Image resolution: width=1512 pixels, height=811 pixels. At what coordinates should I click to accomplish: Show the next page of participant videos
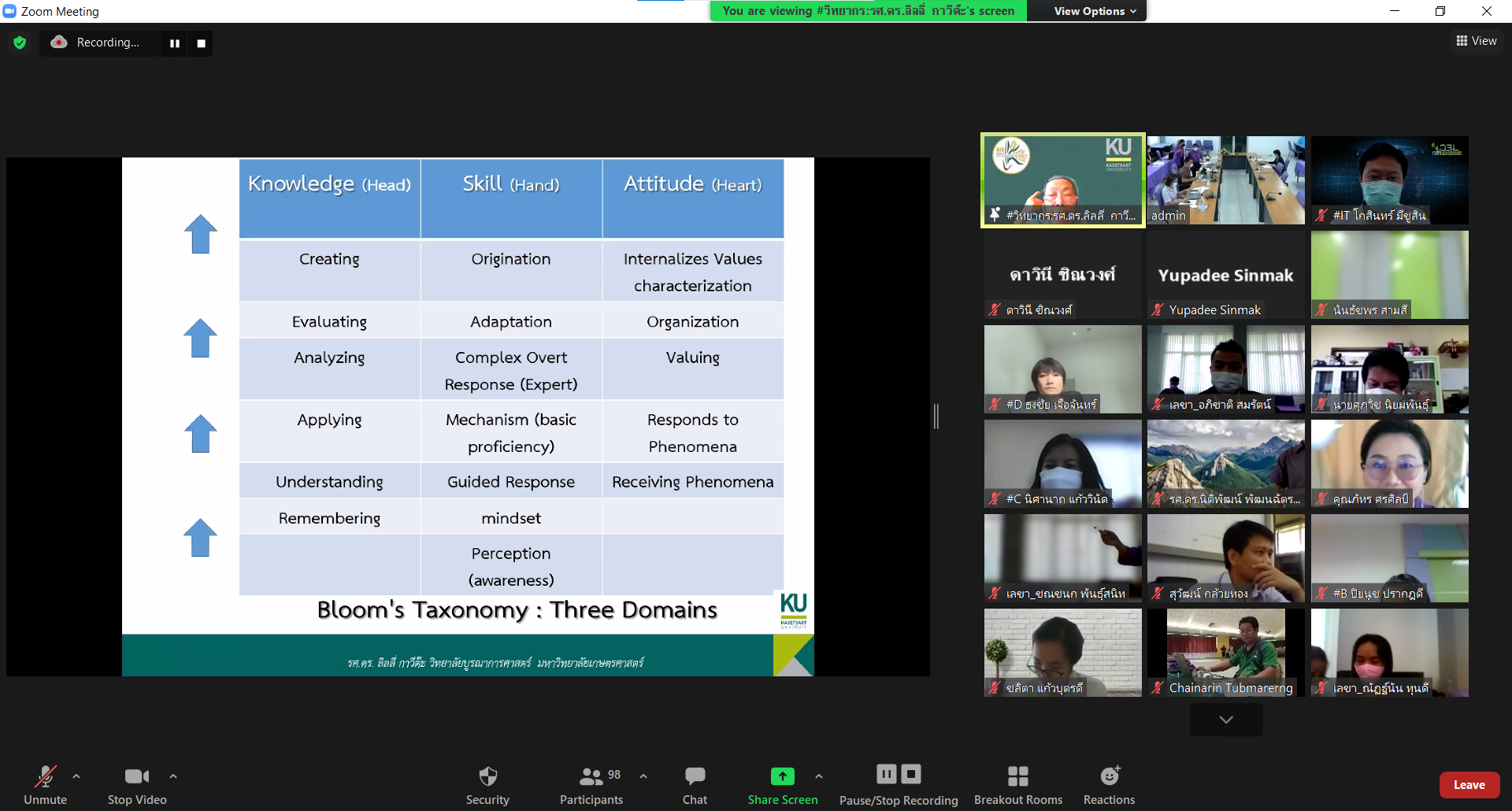pos(1225,720)
